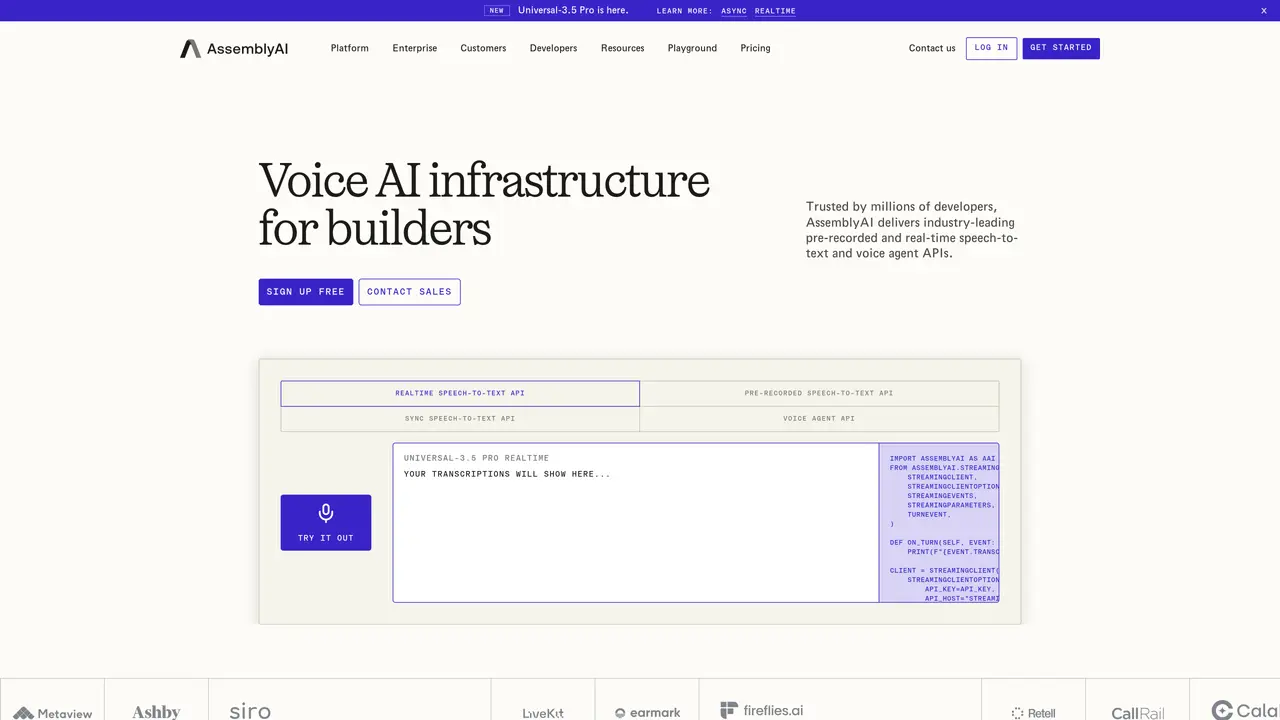Click the AssemblyAI logo icon
This screenshot has height=720, width=1280.
pyautogui.click(x=190, y=48)
